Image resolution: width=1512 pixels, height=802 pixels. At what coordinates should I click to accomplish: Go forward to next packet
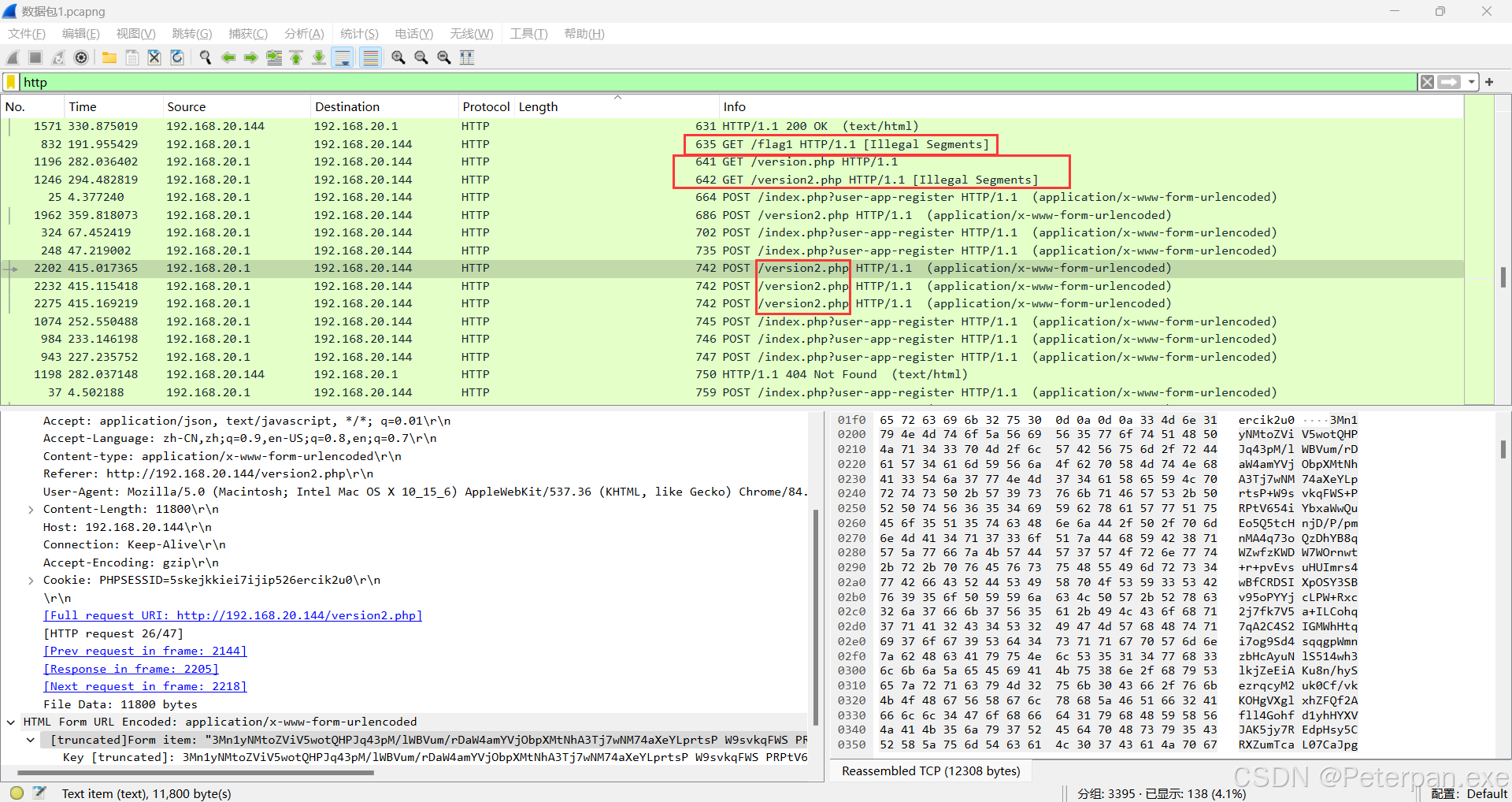click(251, 58)
